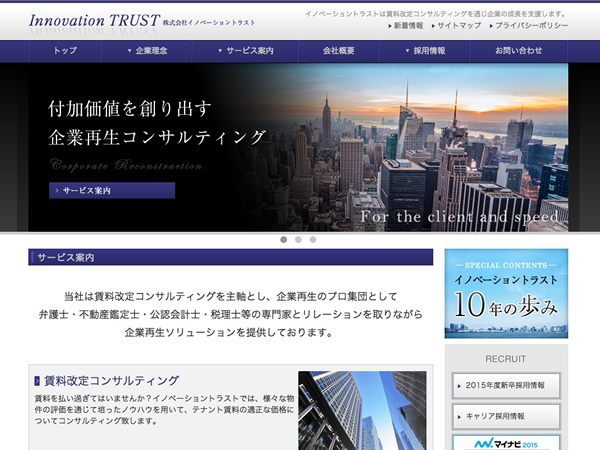Viewport: 600px width, 450px height.
Task: Open the サイトマップ link
Action: coord(457,26)
